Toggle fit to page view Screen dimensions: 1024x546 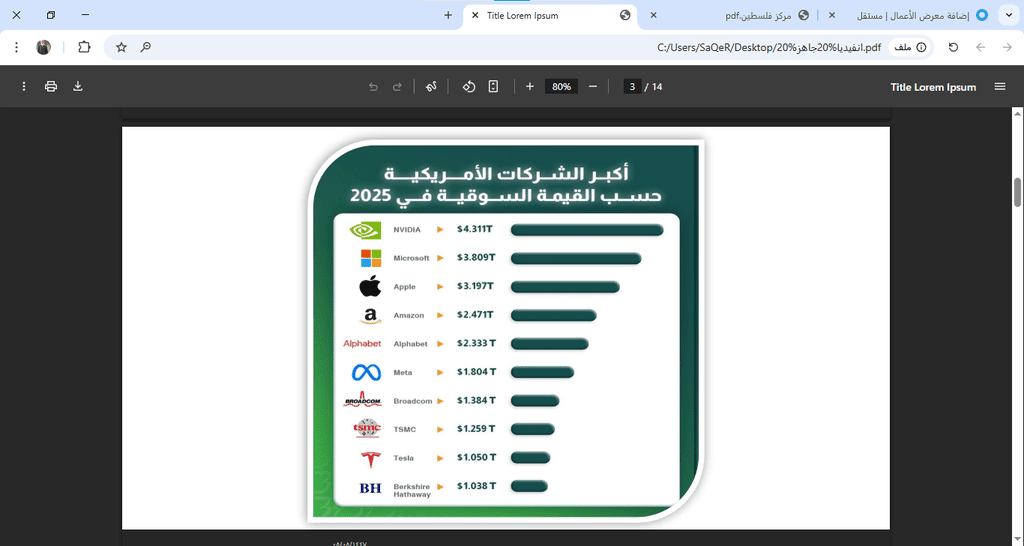click(x=493, y=86)
